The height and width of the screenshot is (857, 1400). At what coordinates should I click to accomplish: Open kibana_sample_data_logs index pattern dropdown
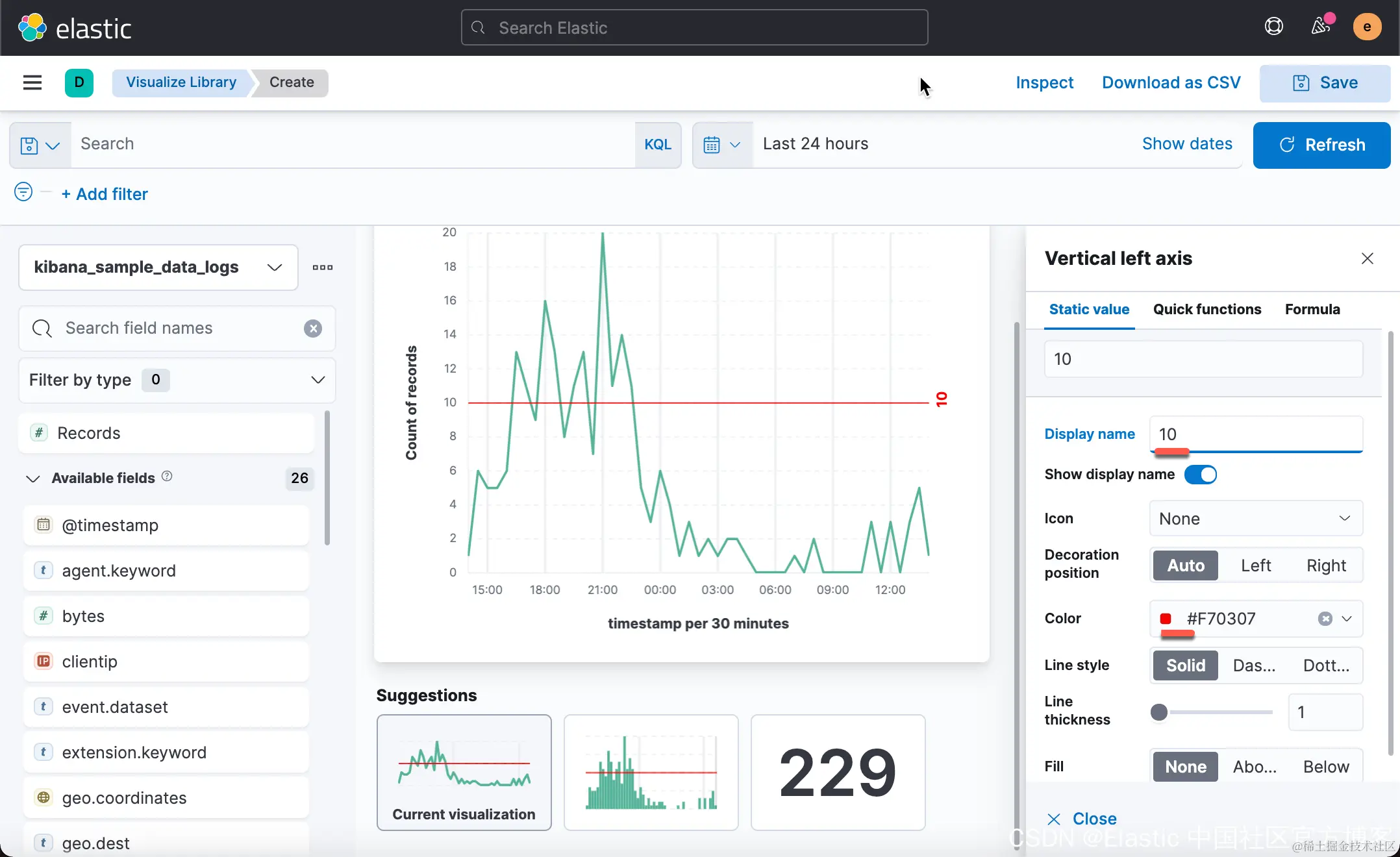(158, 267)
